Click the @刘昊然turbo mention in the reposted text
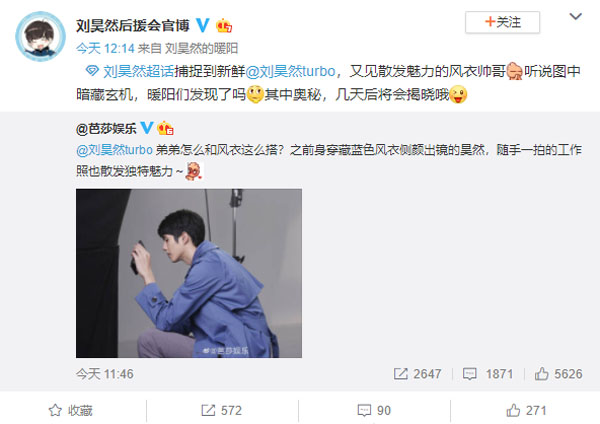 pyautogui.click(x=114, y=150)
